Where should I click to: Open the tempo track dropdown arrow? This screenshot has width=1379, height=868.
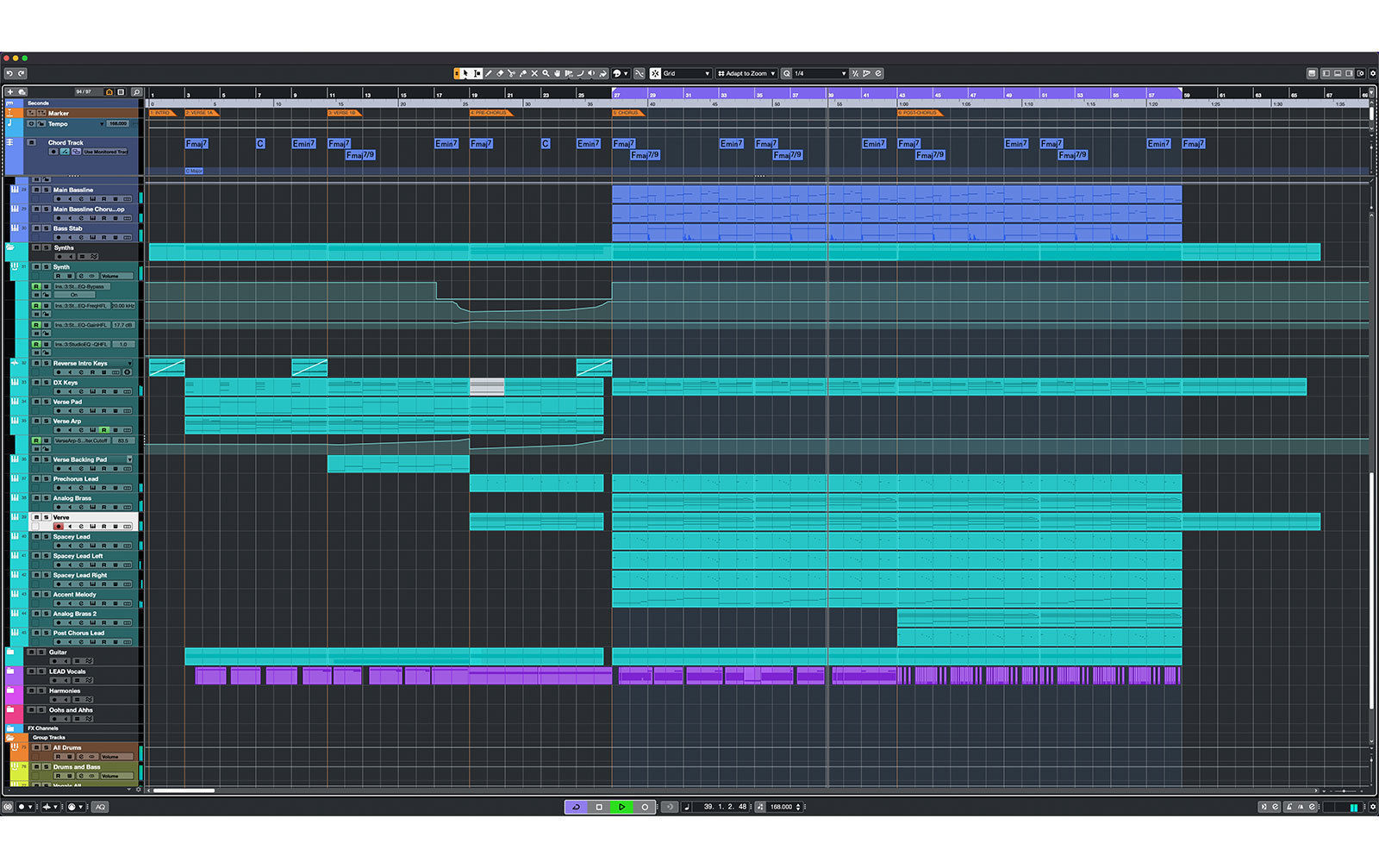click(x=102, y=124)
